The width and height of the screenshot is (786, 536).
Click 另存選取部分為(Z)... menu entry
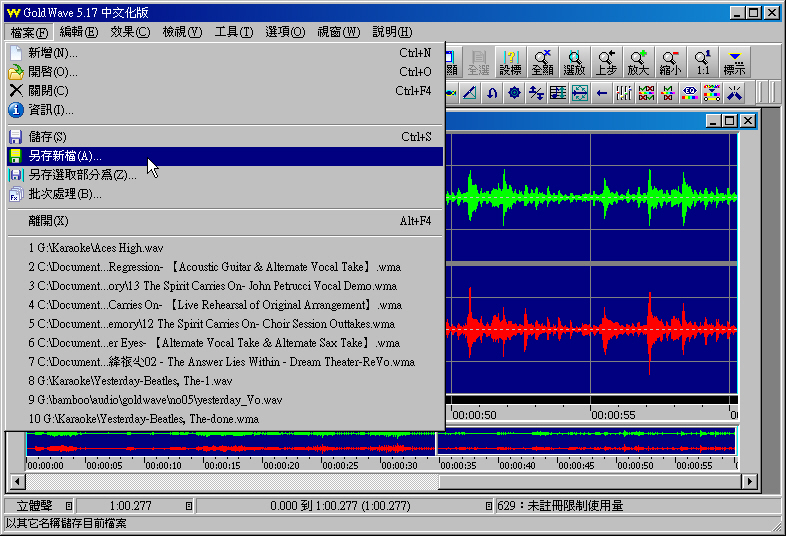coord(83,175)
